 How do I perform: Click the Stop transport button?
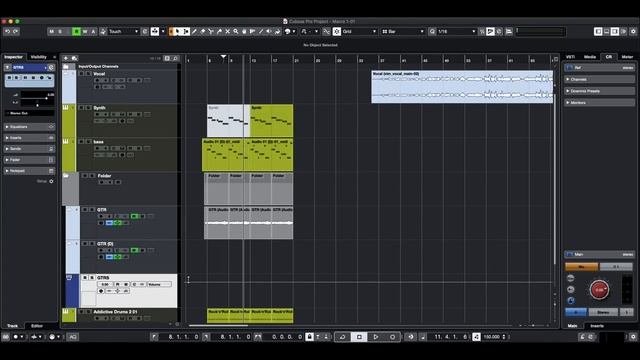click(359, 337)
